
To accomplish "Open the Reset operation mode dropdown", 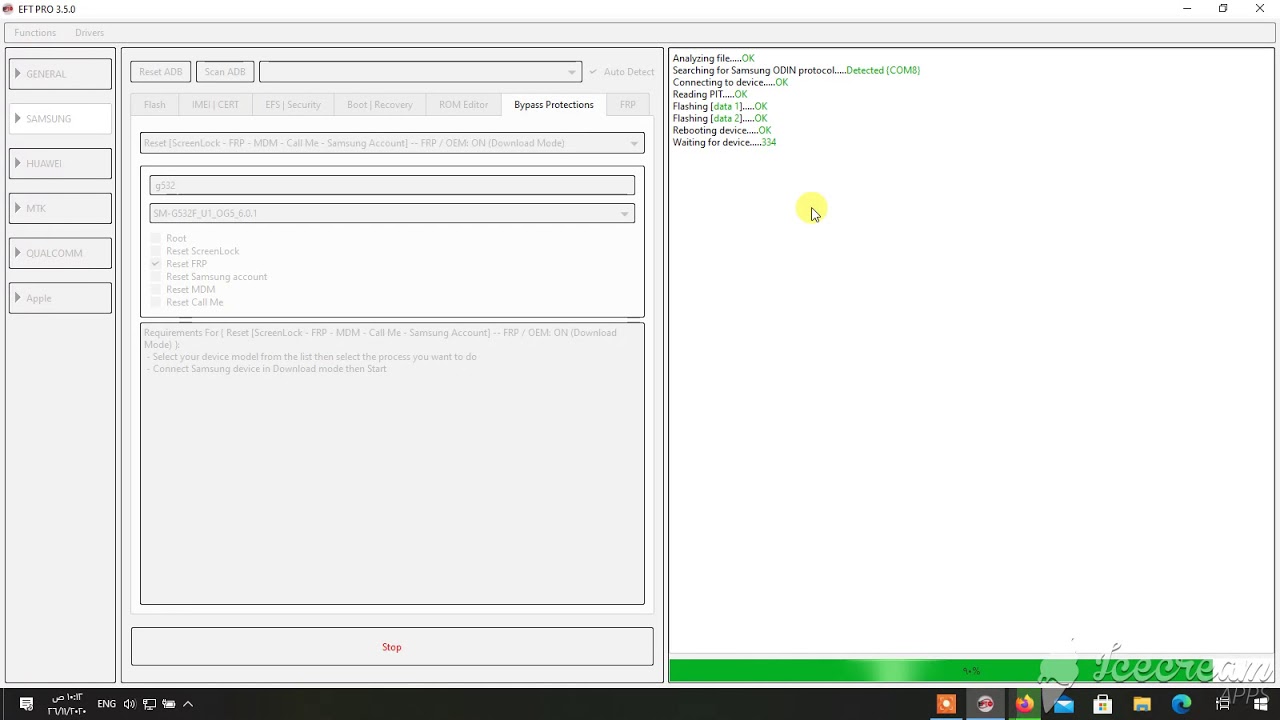I will click(392, 143).
